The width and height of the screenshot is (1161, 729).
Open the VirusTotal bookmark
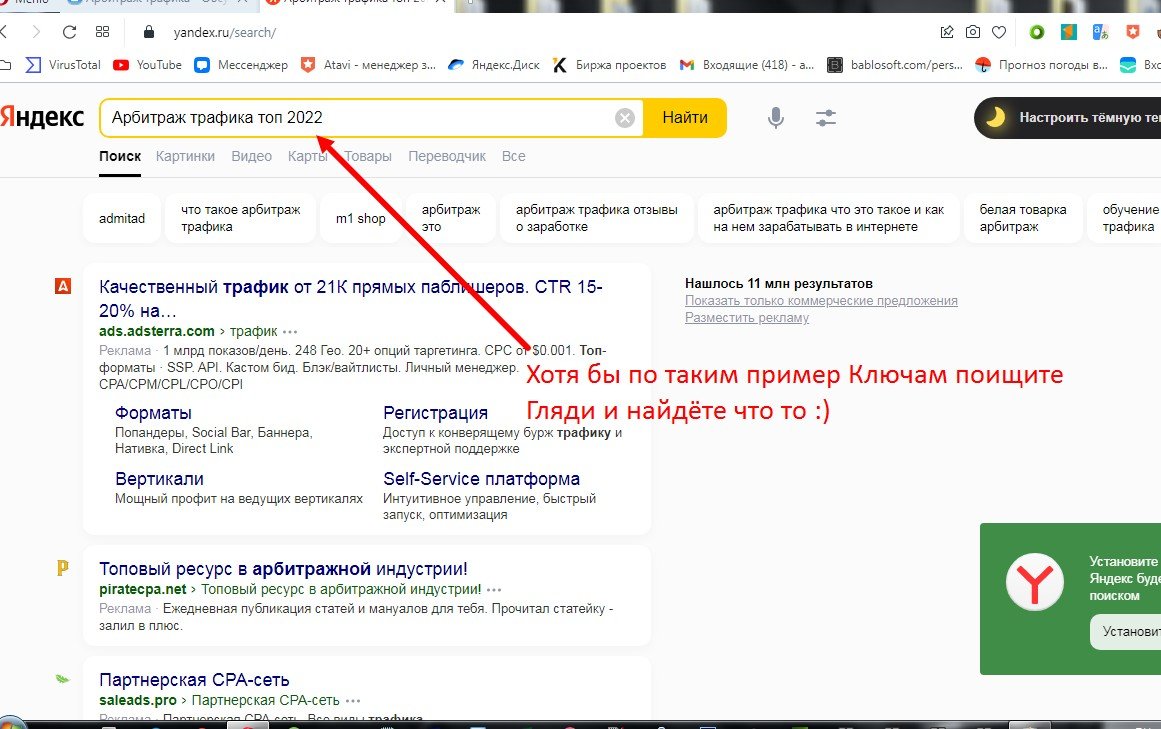[63, 65]
